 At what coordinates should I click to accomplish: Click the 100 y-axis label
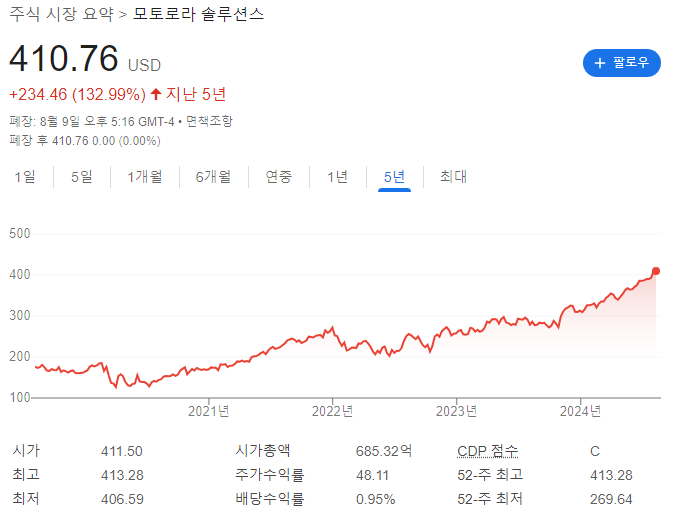(x=20, y=397)
